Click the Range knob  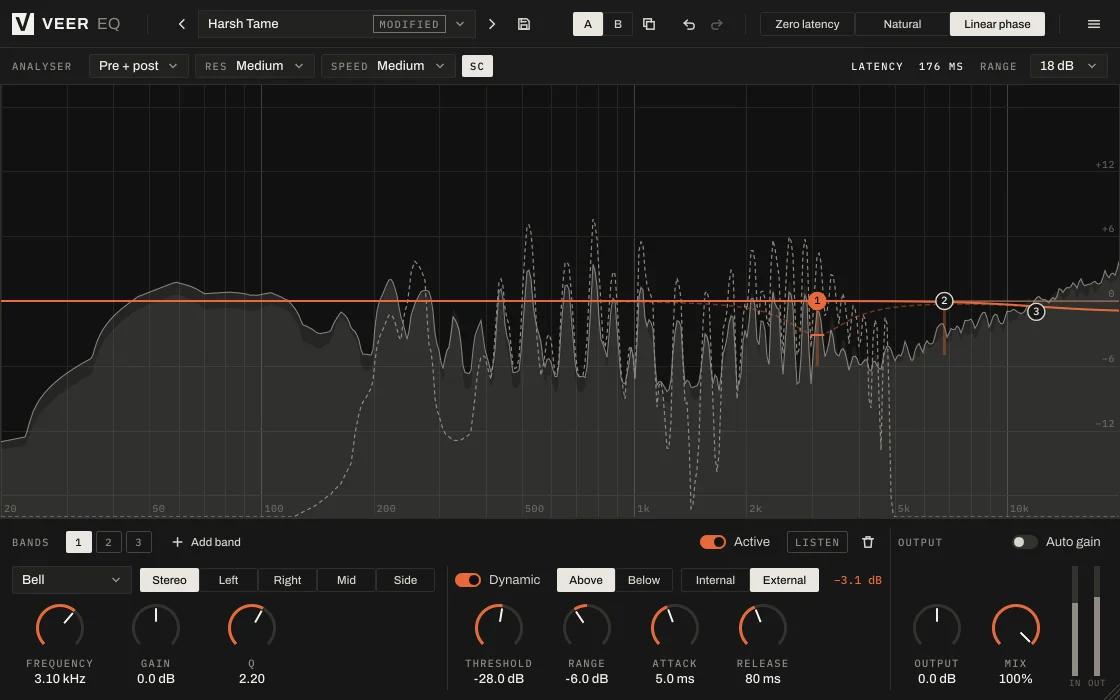point(586,627)
